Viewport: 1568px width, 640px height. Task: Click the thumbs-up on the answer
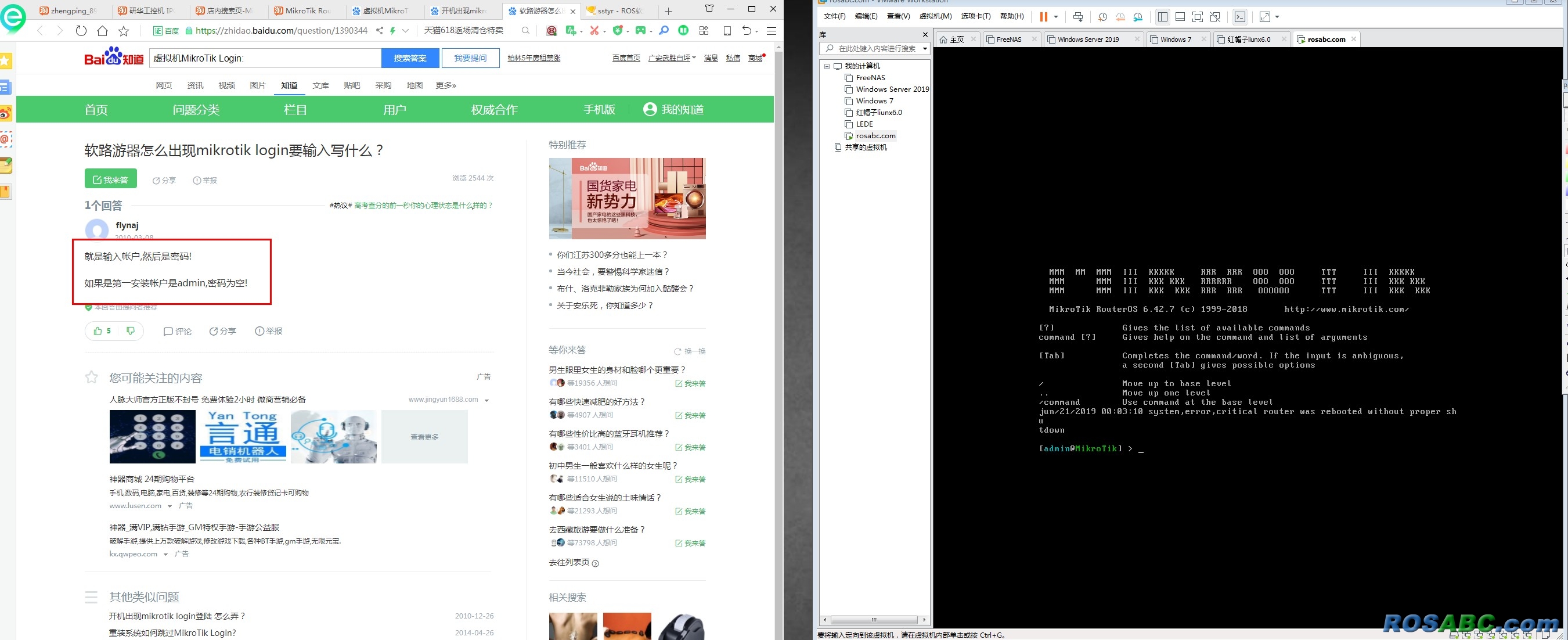coord(98,330)
